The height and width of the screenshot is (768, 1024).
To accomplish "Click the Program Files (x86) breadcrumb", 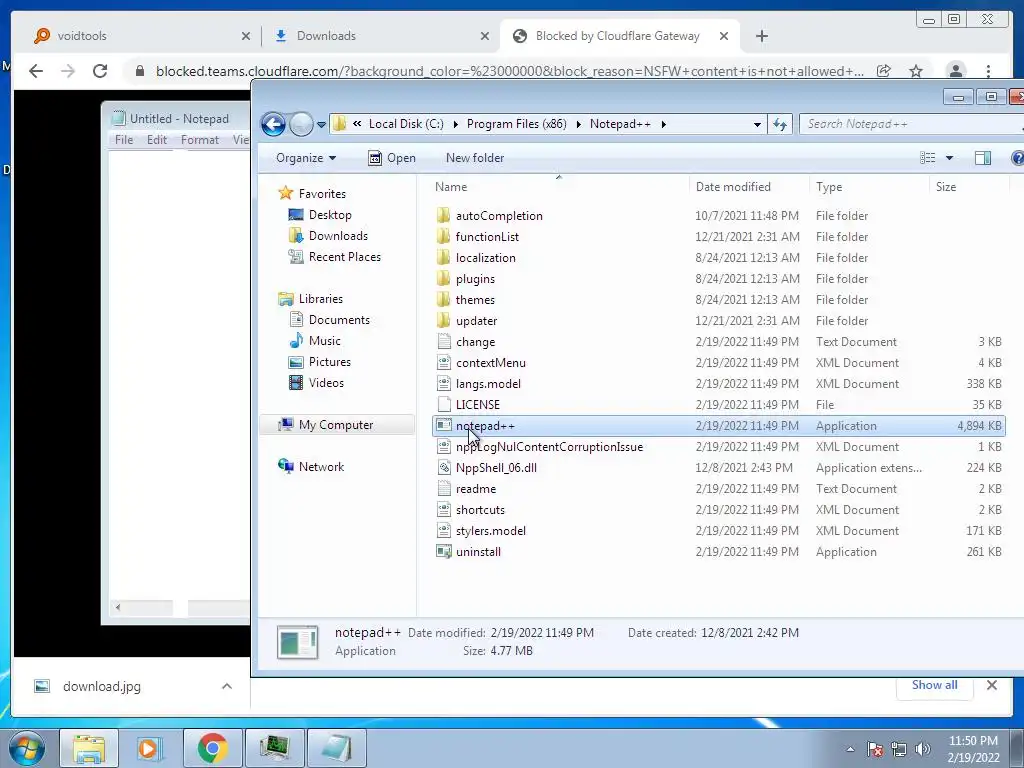I will pos(517,124).
